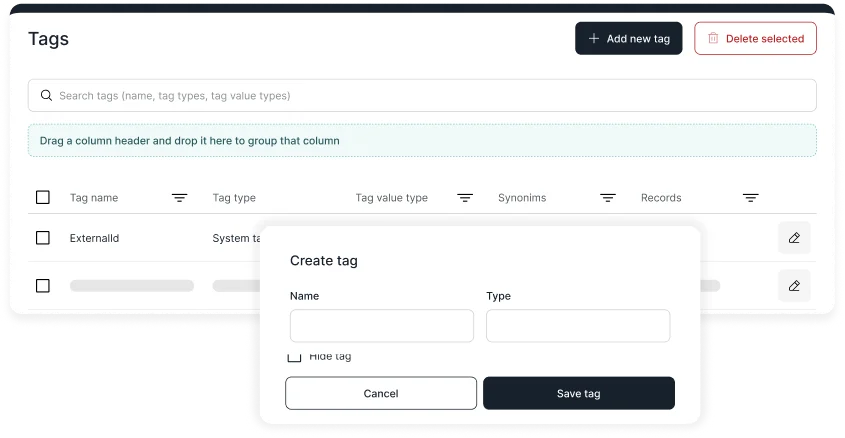Click the Search tags input box
The height and width of the screenshot is (438, 845).
coord(430,96)
